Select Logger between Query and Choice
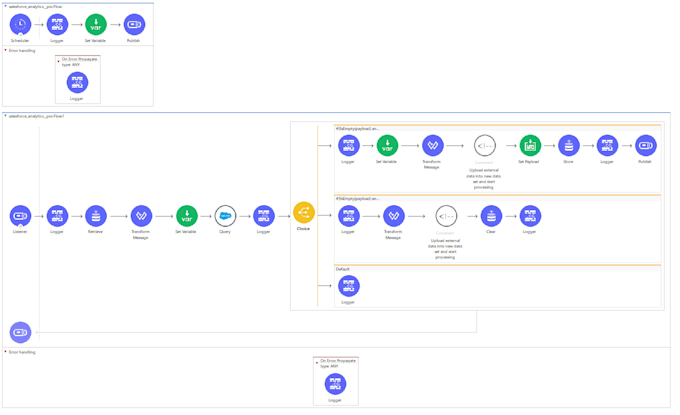 [264, 216]
